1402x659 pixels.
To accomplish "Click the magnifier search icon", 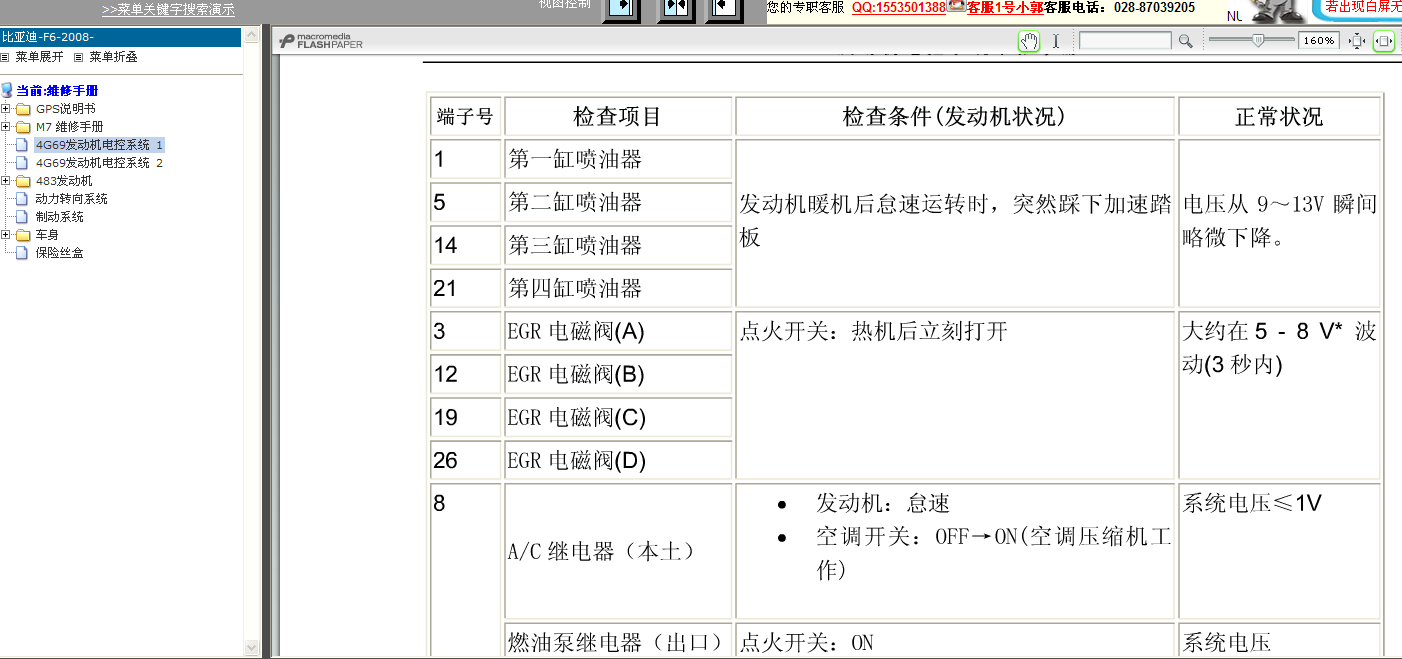I will tap(1185, 41).
